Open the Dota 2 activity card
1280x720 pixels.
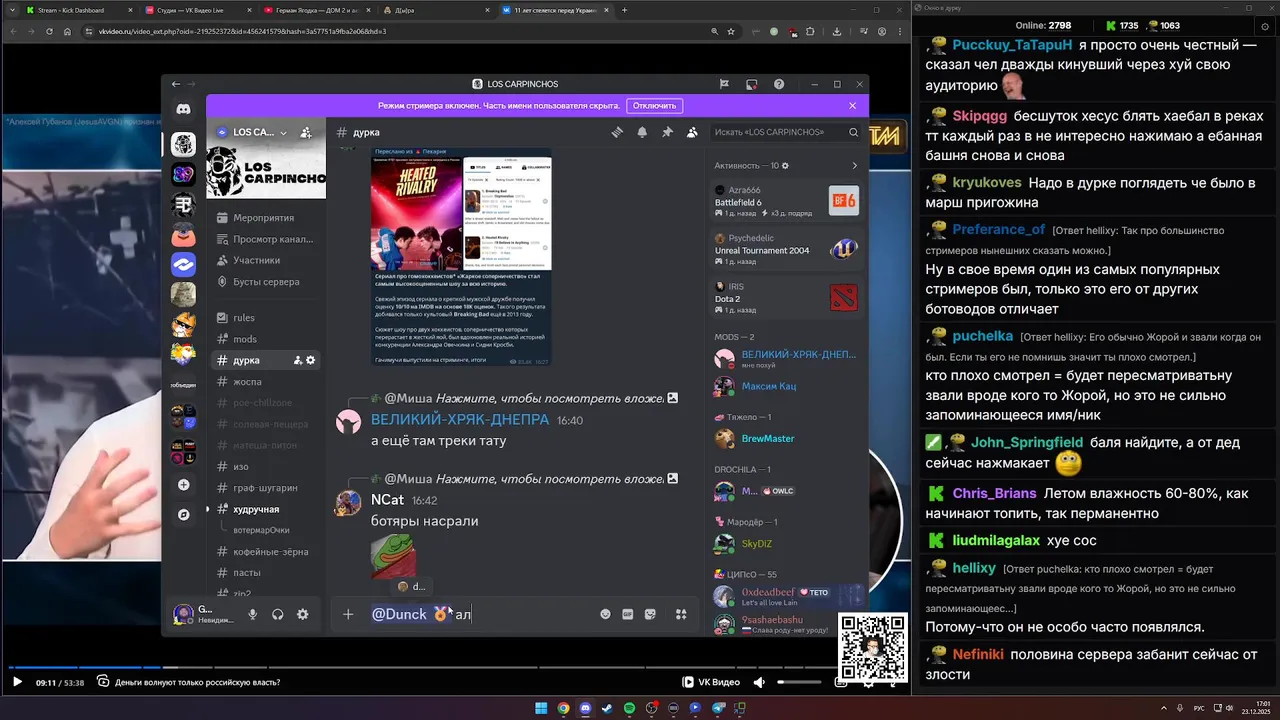(x=786, y=298)
